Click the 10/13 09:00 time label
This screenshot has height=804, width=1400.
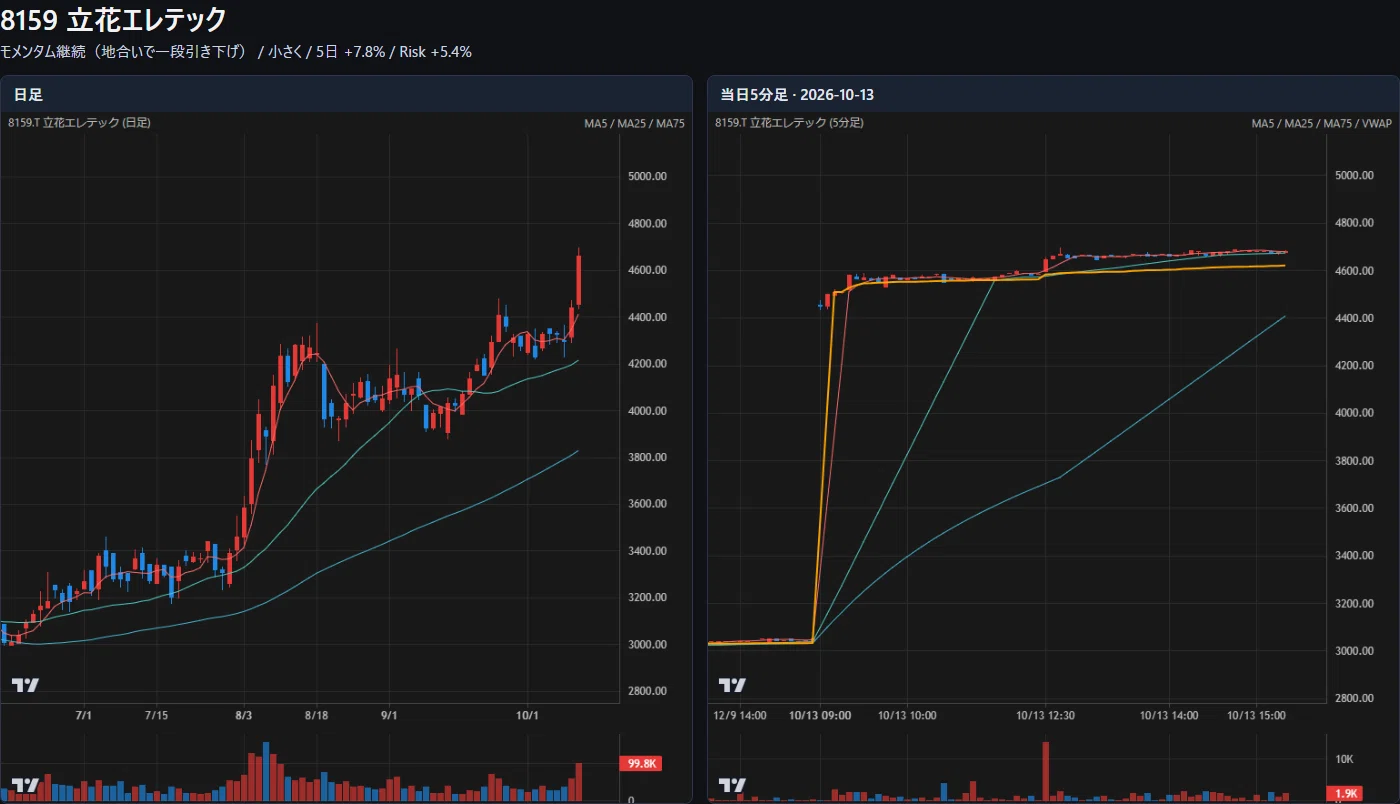pos(820,716)
